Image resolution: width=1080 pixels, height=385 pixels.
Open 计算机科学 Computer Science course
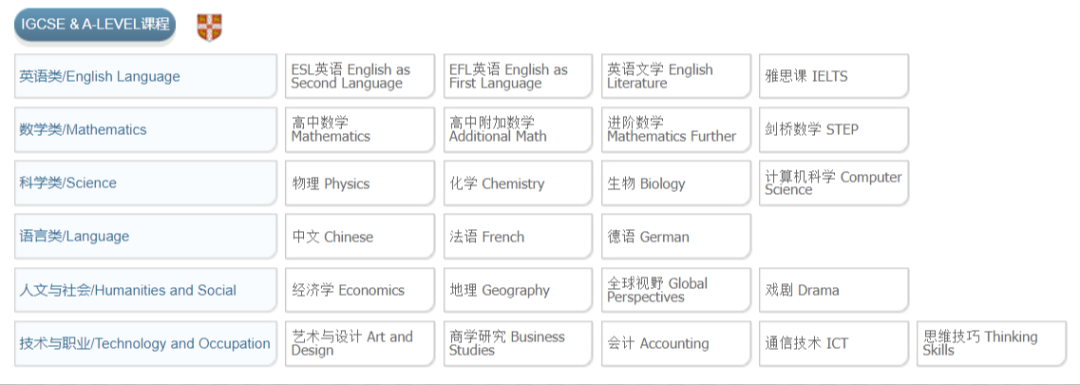(834, 183)
